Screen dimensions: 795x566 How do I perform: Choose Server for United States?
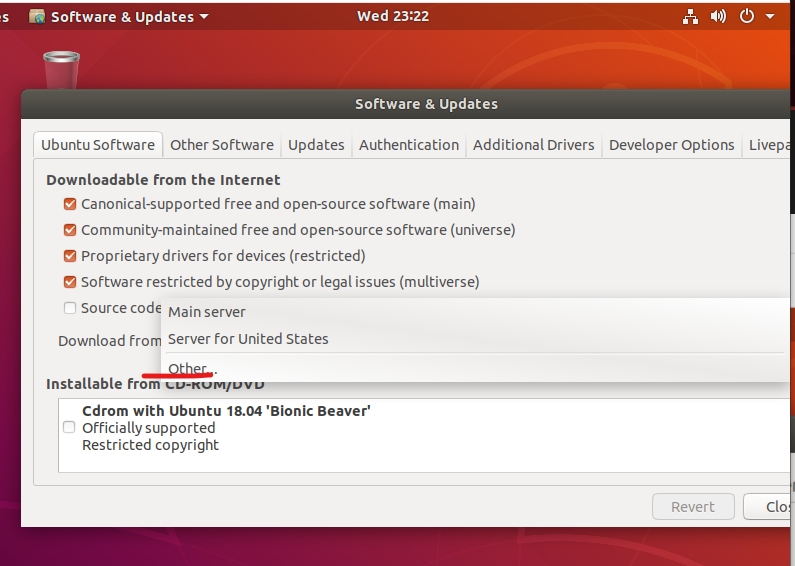(248, 339)
